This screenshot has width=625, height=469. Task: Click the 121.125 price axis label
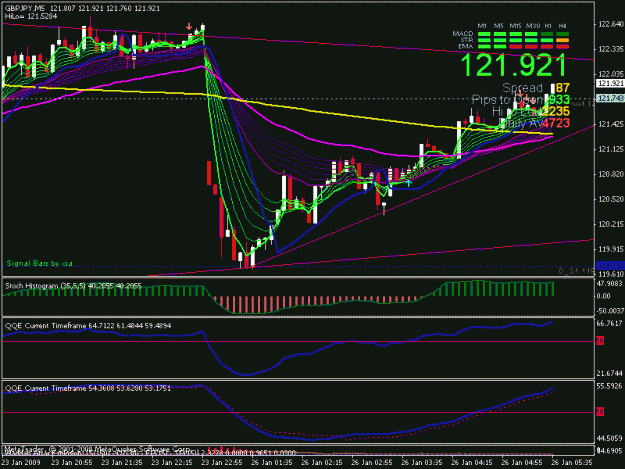[611, 149]
